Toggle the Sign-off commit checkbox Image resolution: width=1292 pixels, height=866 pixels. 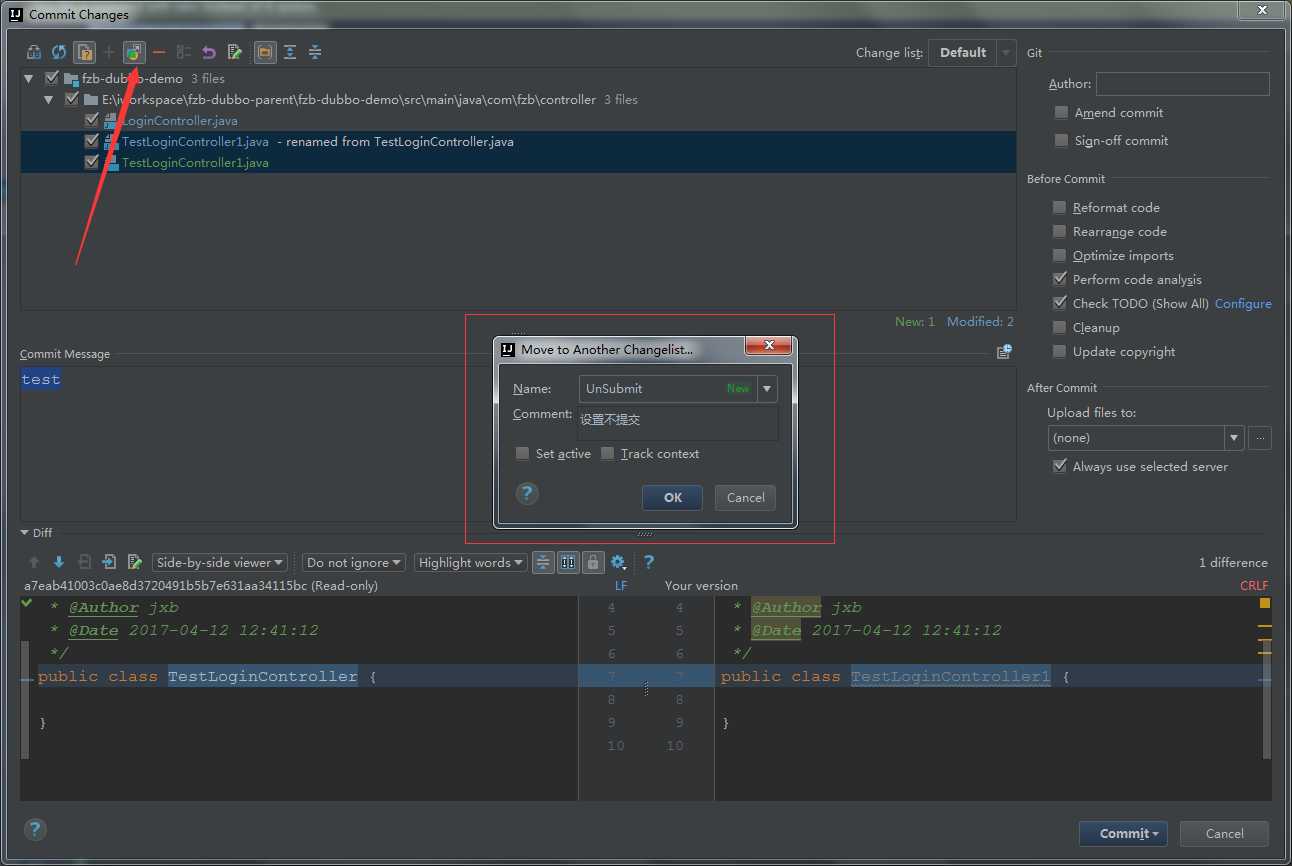point(1061,140)
